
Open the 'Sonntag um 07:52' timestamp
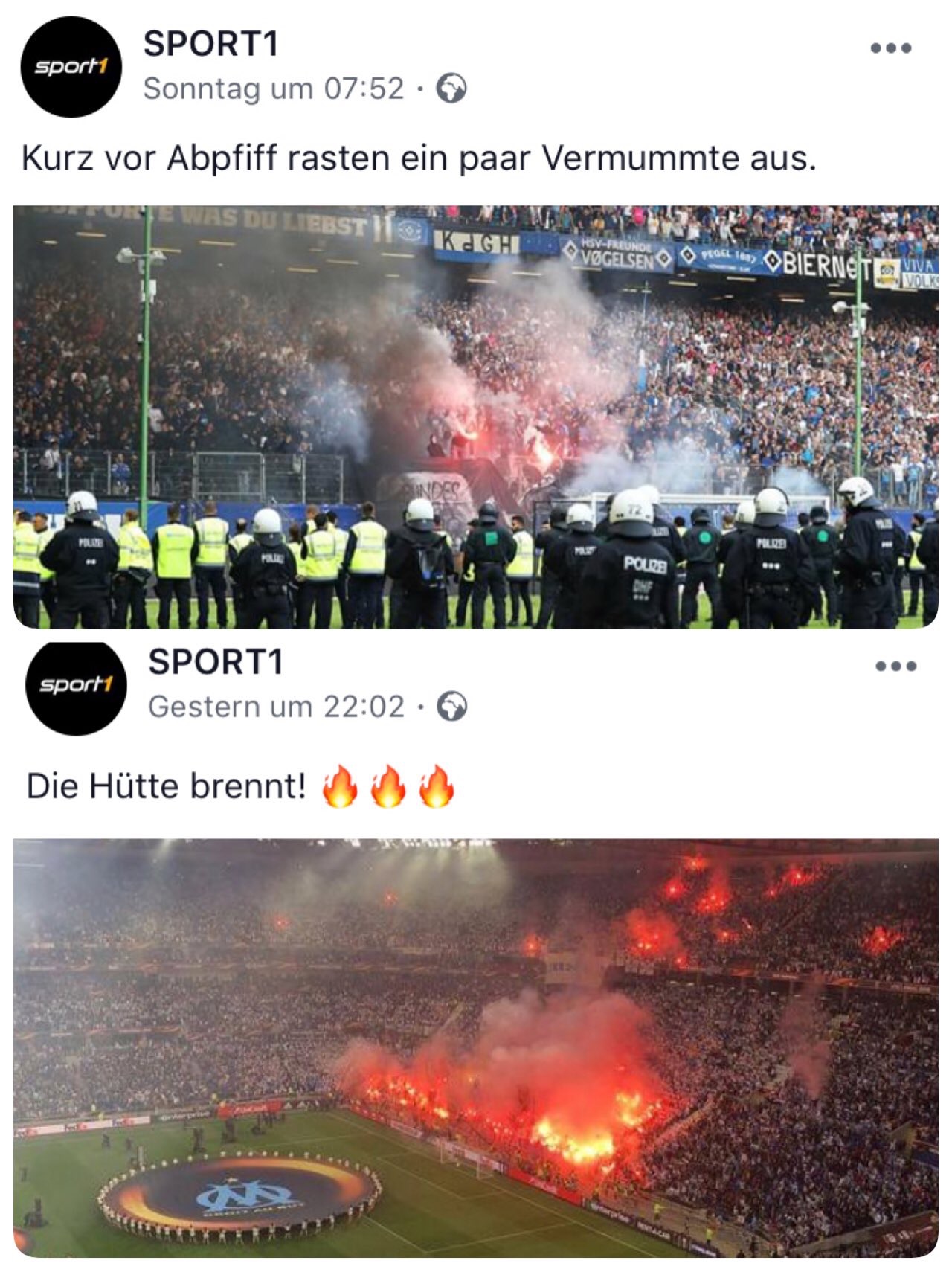coord(274,89)
